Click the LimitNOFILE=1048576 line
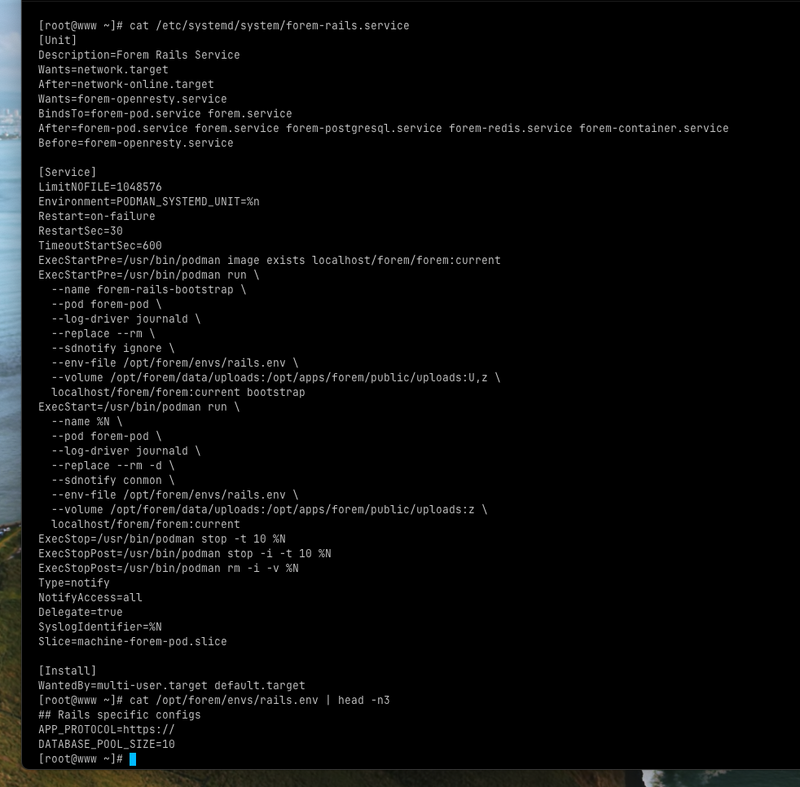This screenshot has height=787, width=800. pos(100,187)
